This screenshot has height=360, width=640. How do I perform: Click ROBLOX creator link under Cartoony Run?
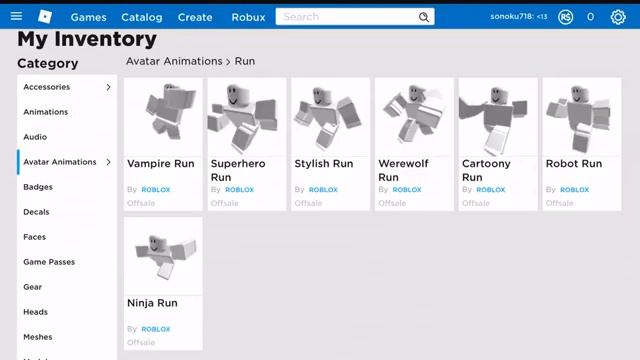pyautogui.click(x=491, y=190)
